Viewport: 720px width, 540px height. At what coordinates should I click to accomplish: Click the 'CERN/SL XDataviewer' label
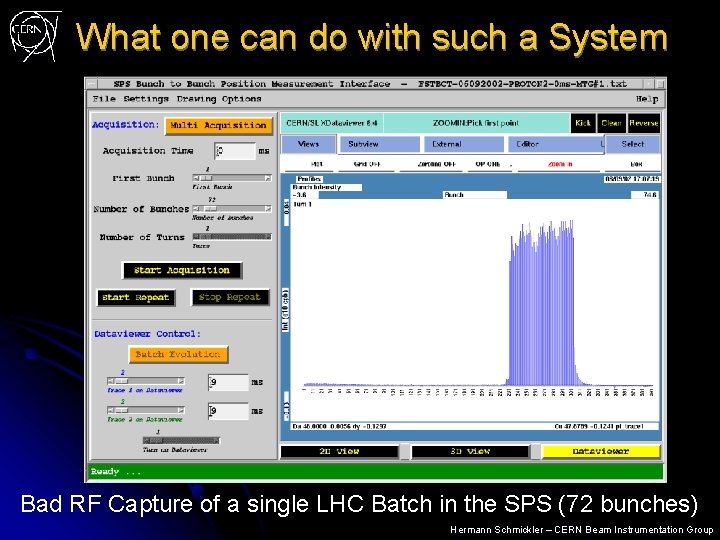332,123
